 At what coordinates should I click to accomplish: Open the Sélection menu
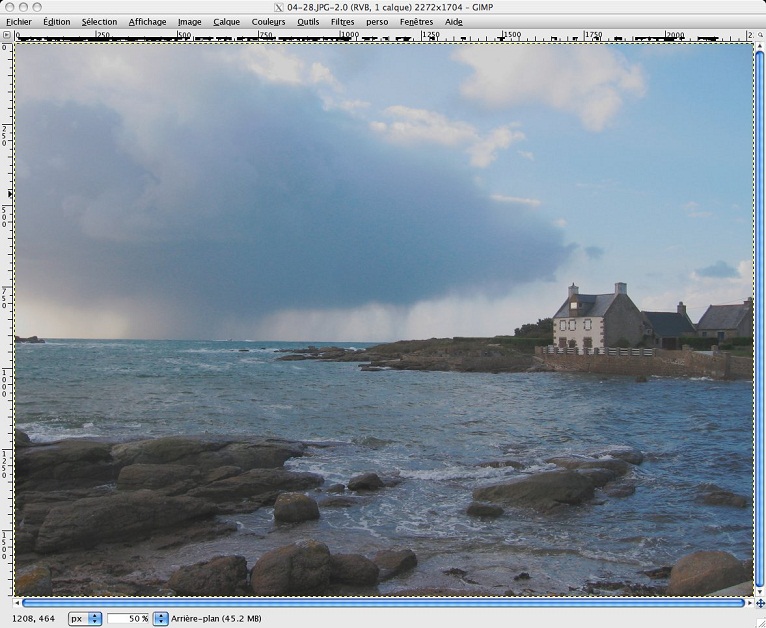tap(99, 21)
